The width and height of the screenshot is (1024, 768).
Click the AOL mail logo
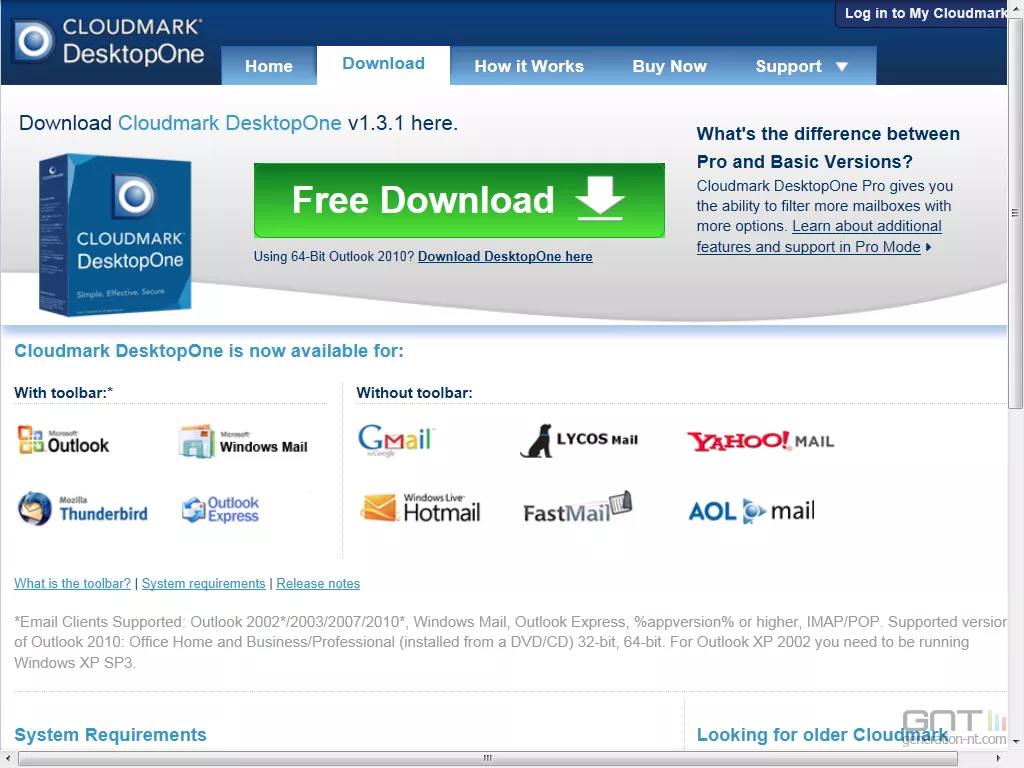(752, 511)
